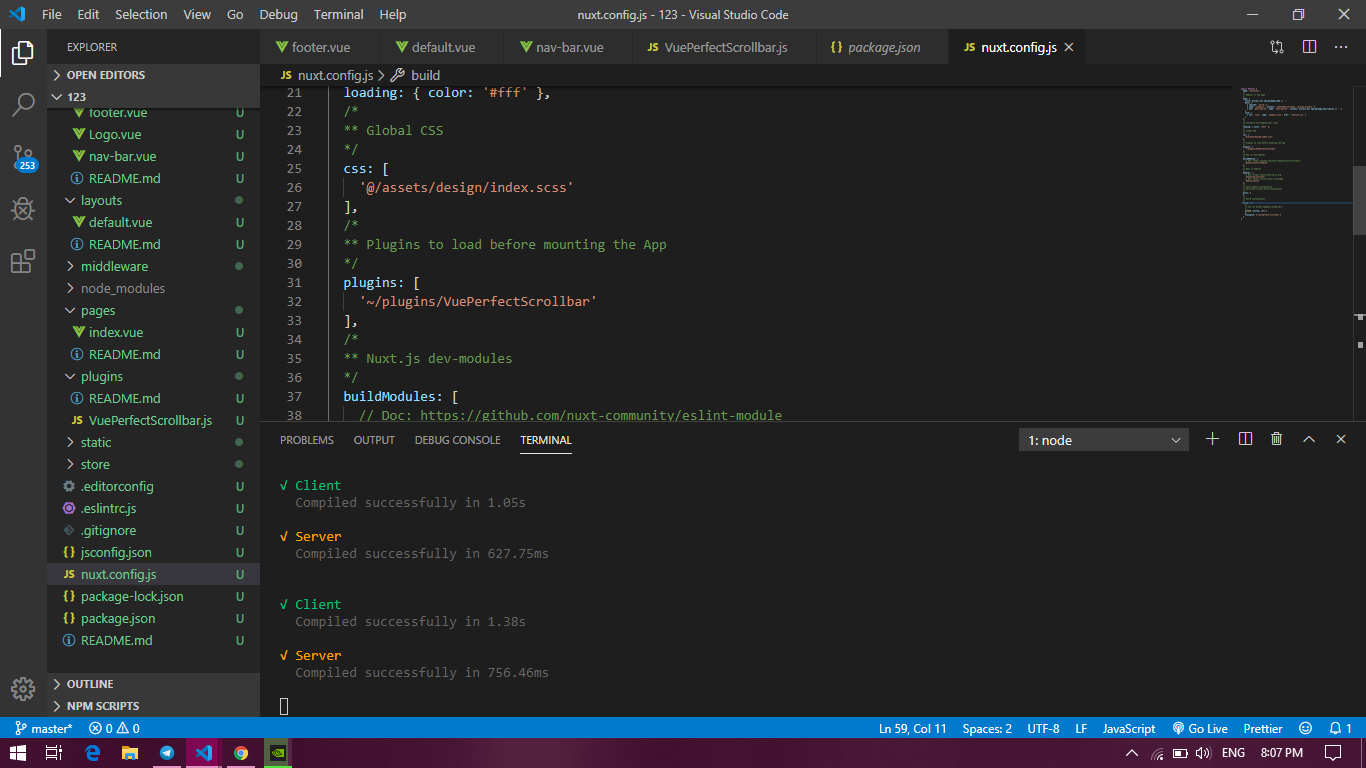
Task: Close the terminal panel
Action: click(1341, 439)
